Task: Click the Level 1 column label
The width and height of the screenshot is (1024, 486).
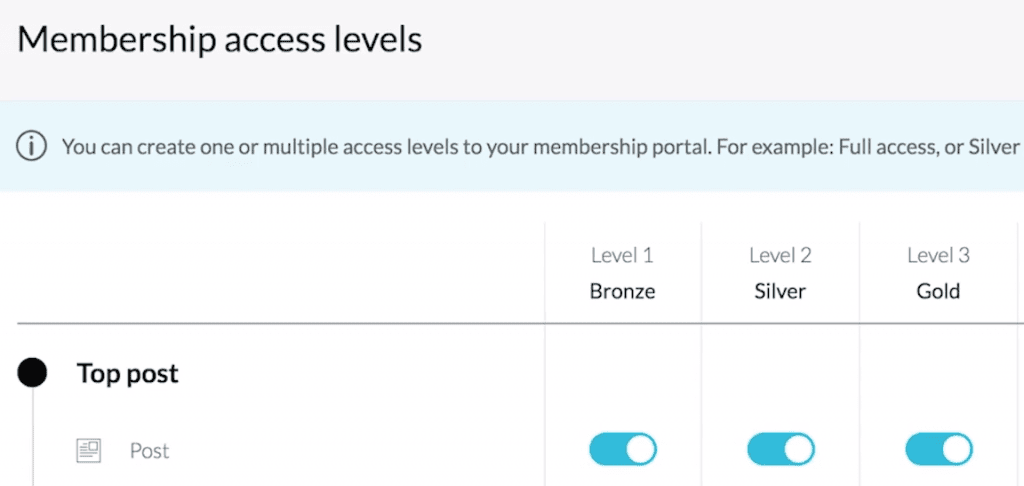Action: tap(622, 255)
